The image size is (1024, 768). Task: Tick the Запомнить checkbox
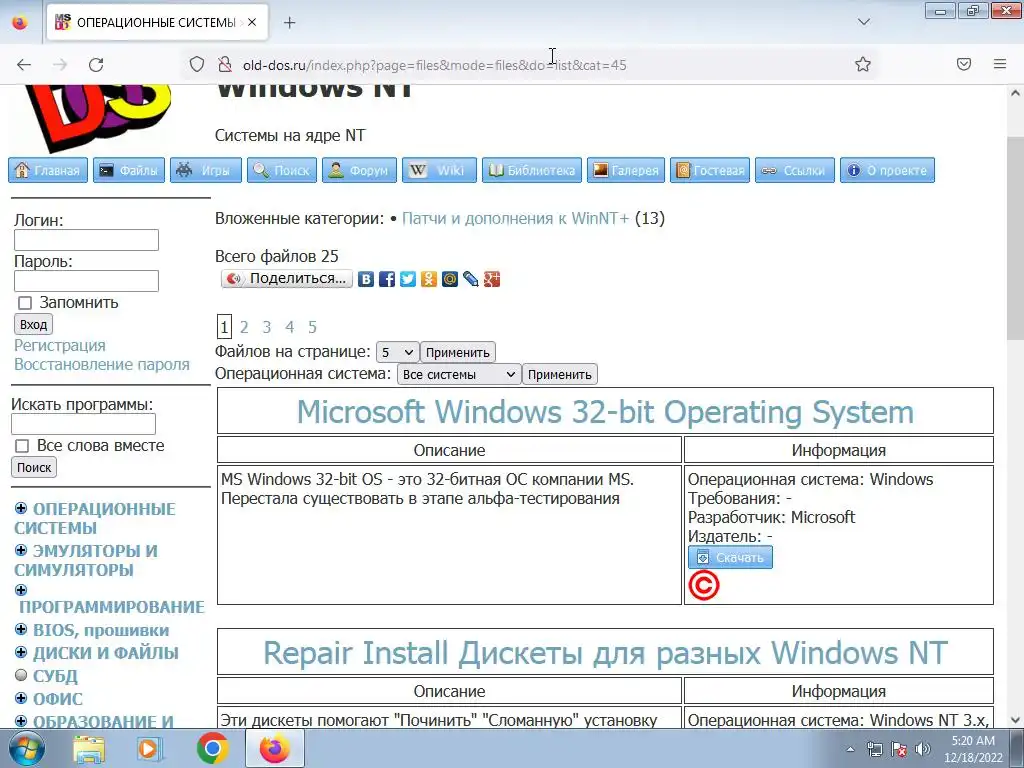[x=25, y=303]
